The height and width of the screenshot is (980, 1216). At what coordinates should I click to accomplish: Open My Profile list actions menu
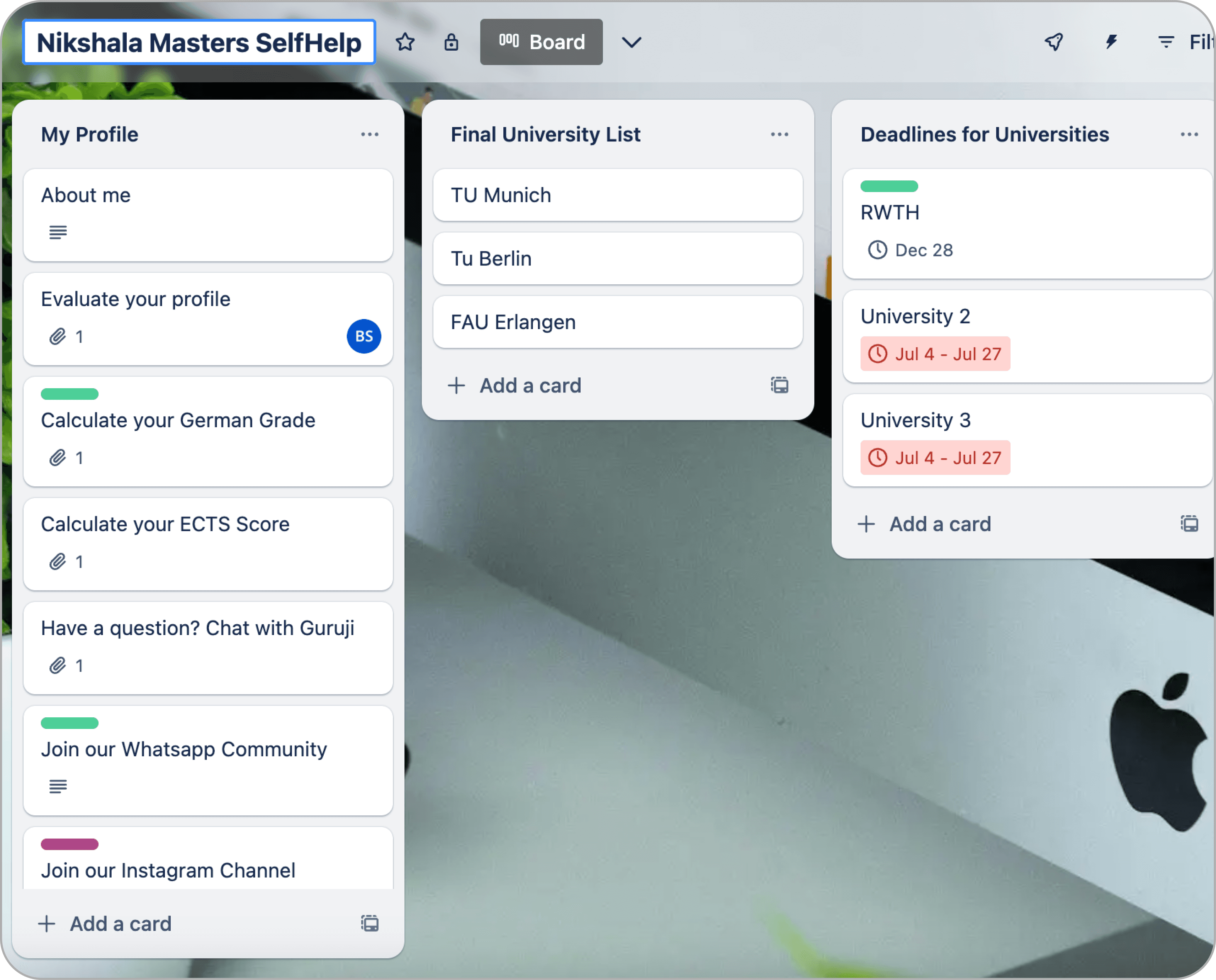click(370, 134)
